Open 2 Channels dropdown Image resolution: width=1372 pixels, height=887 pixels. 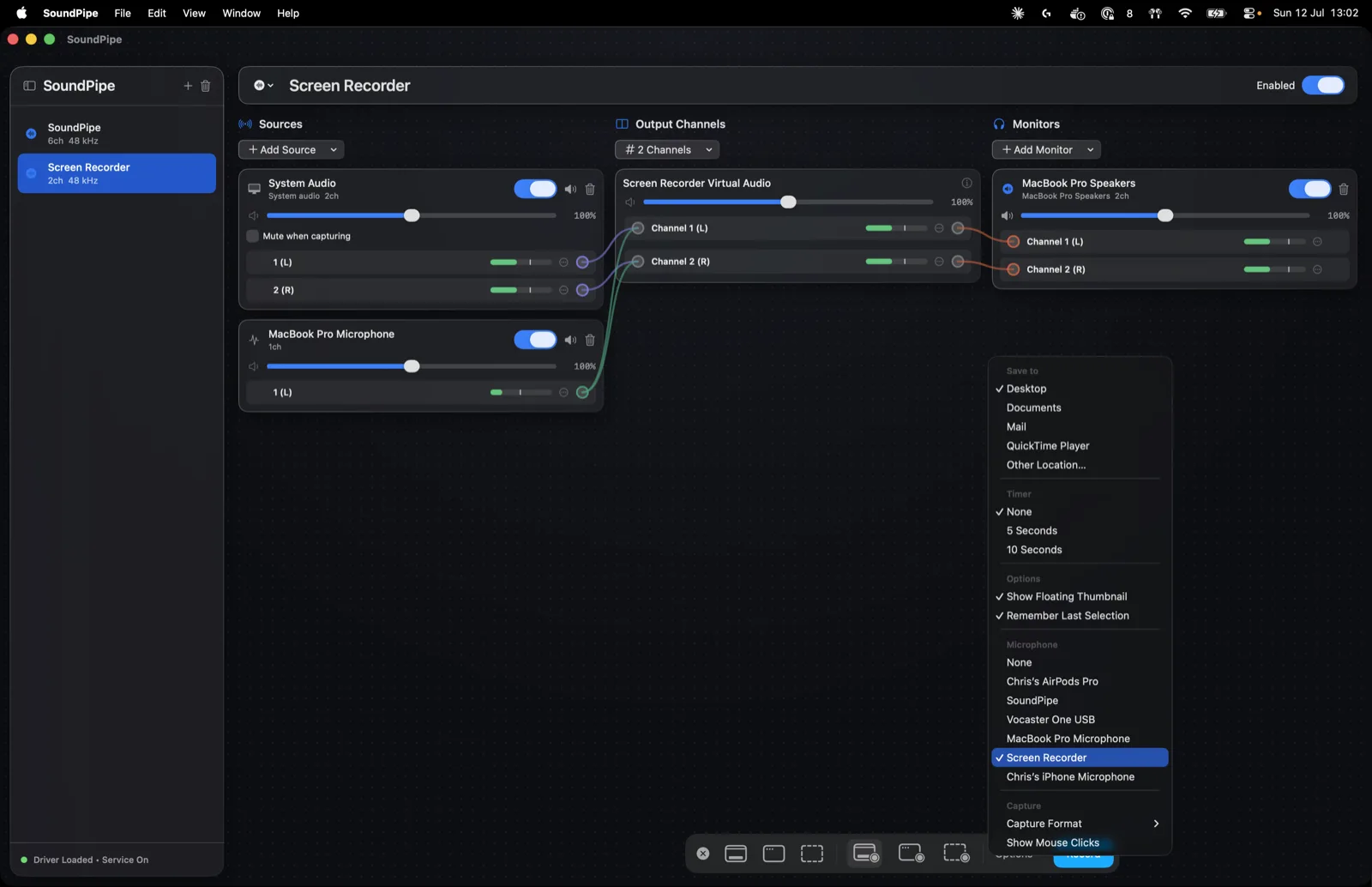pos(667,149)
